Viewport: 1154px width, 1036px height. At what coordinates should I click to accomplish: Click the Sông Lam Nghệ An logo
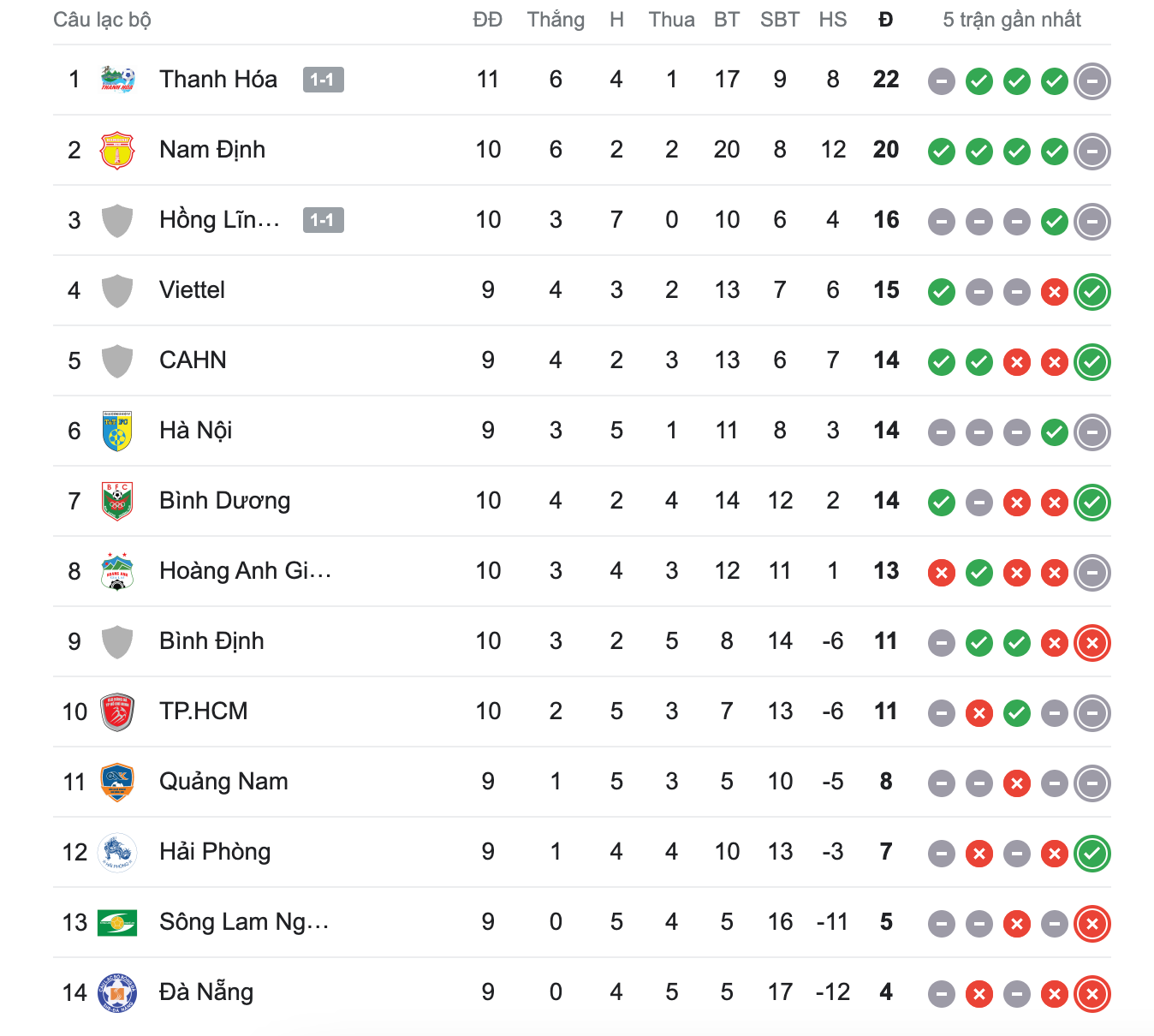tap(117, 923)
